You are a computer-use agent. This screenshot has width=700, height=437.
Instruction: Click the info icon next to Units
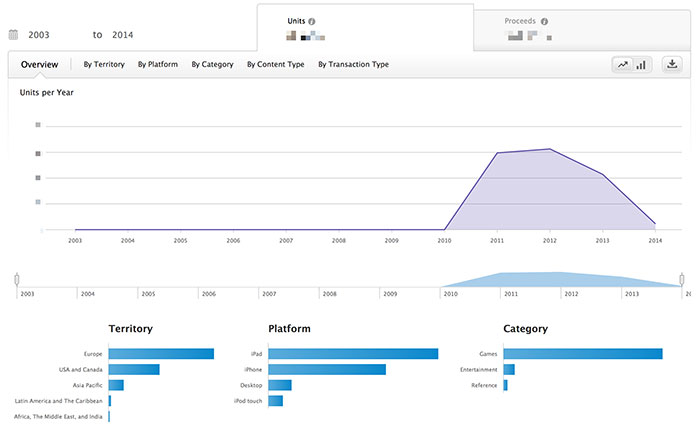click(x=312, y=21)
